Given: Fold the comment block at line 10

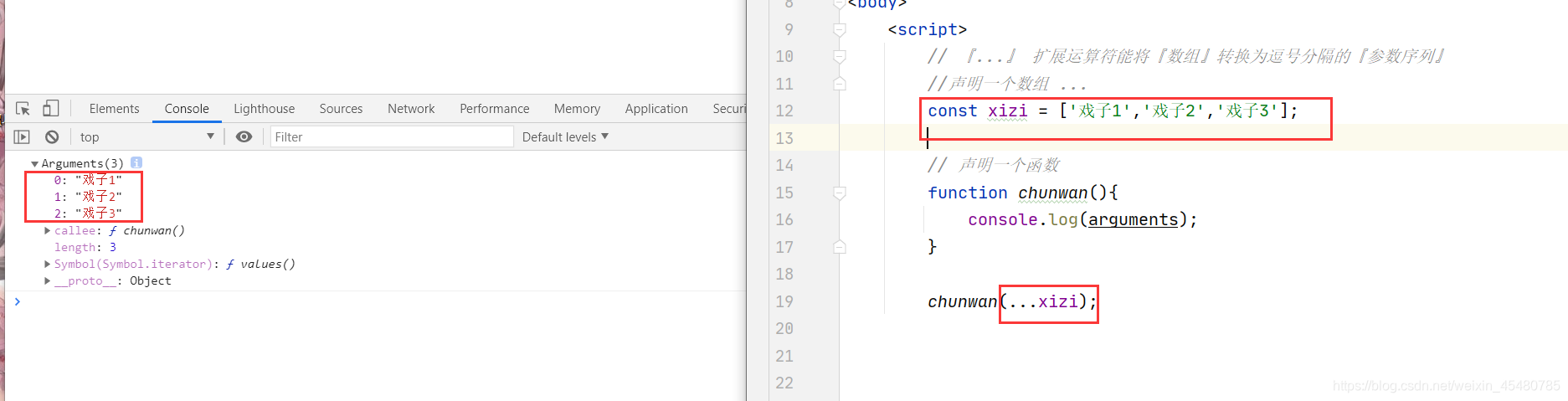Looking at the screenshot, I should [x=840, y=56].
